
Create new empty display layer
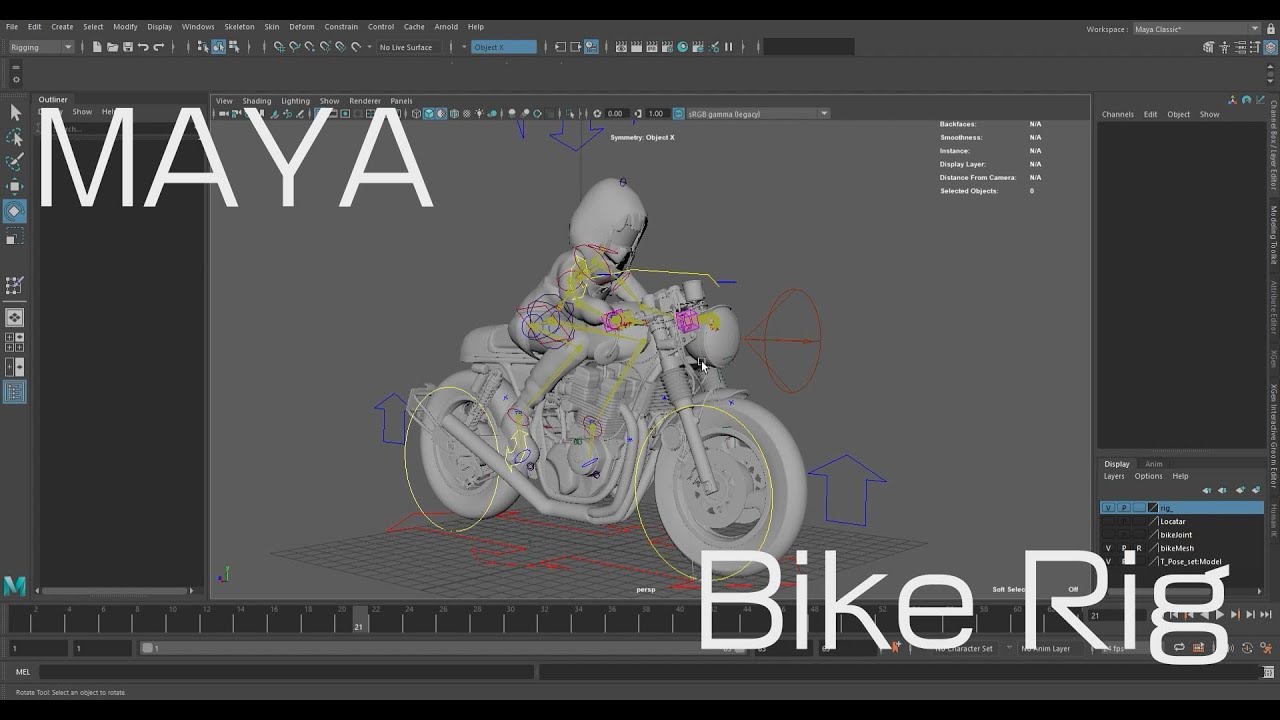1240,490
